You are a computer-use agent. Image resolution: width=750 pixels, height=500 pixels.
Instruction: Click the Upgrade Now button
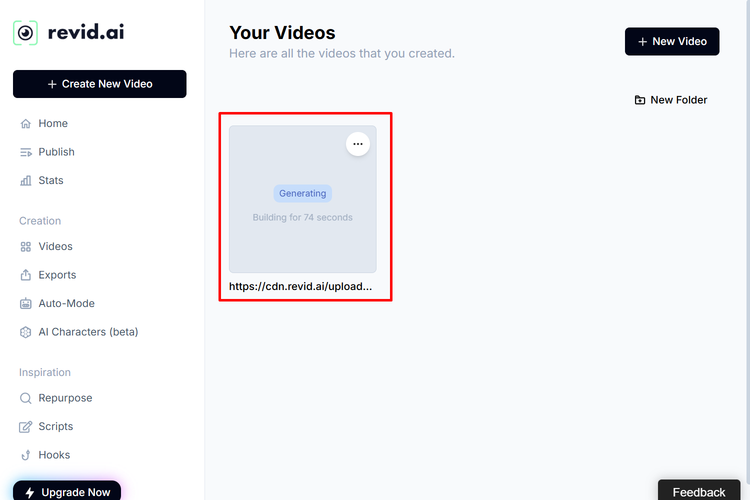tap(67, 491)
